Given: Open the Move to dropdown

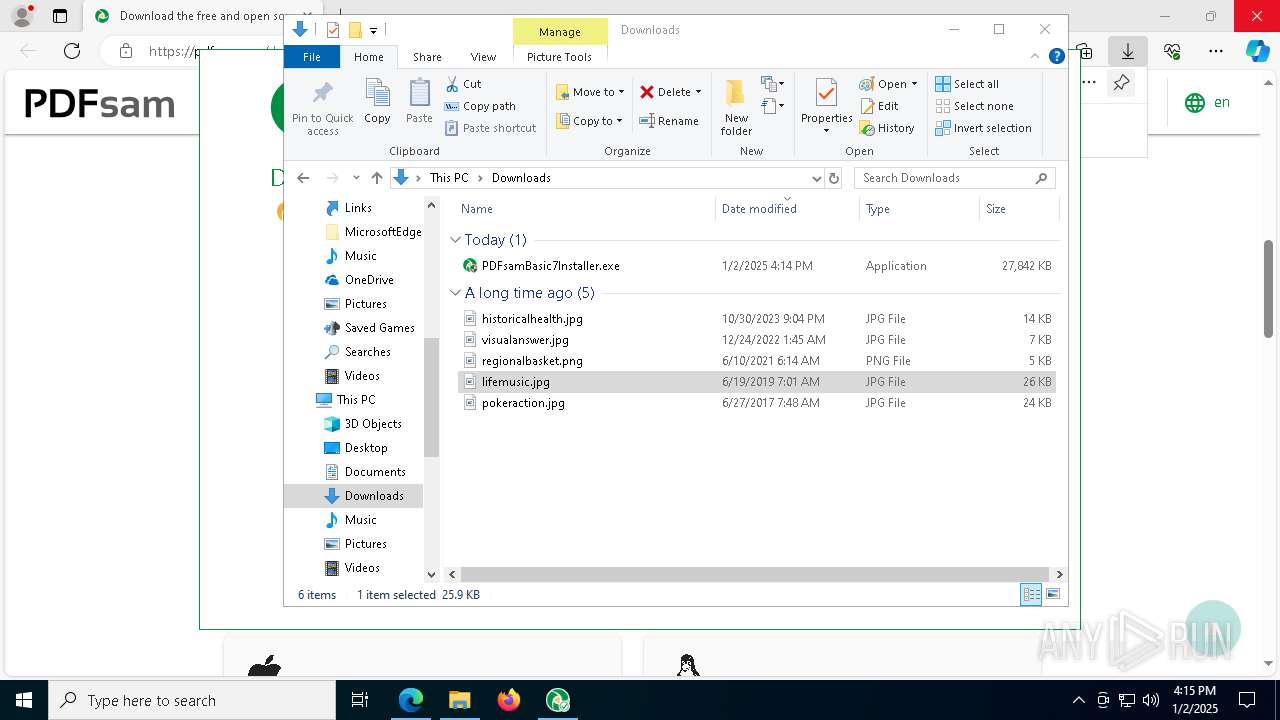Looking at the screenshot, I should 591,92.
